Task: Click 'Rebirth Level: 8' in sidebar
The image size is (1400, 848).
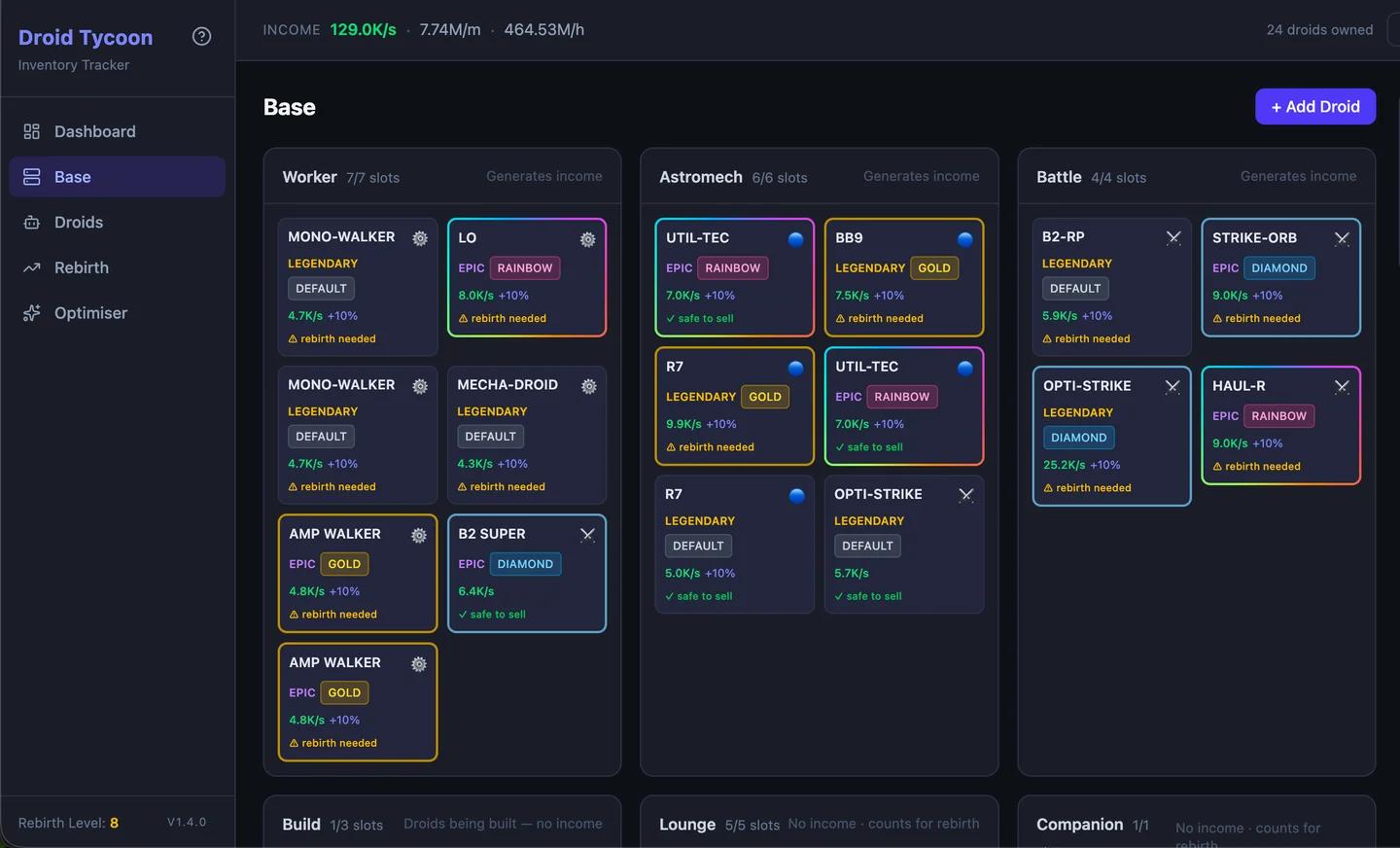Action: point(68,823)
